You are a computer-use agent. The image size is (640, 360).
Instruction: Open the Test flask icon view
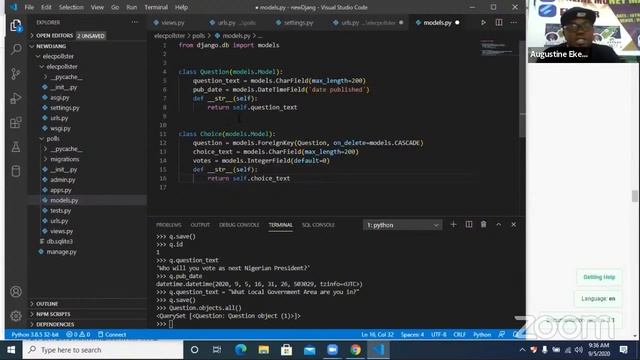(x=16, y=147)
